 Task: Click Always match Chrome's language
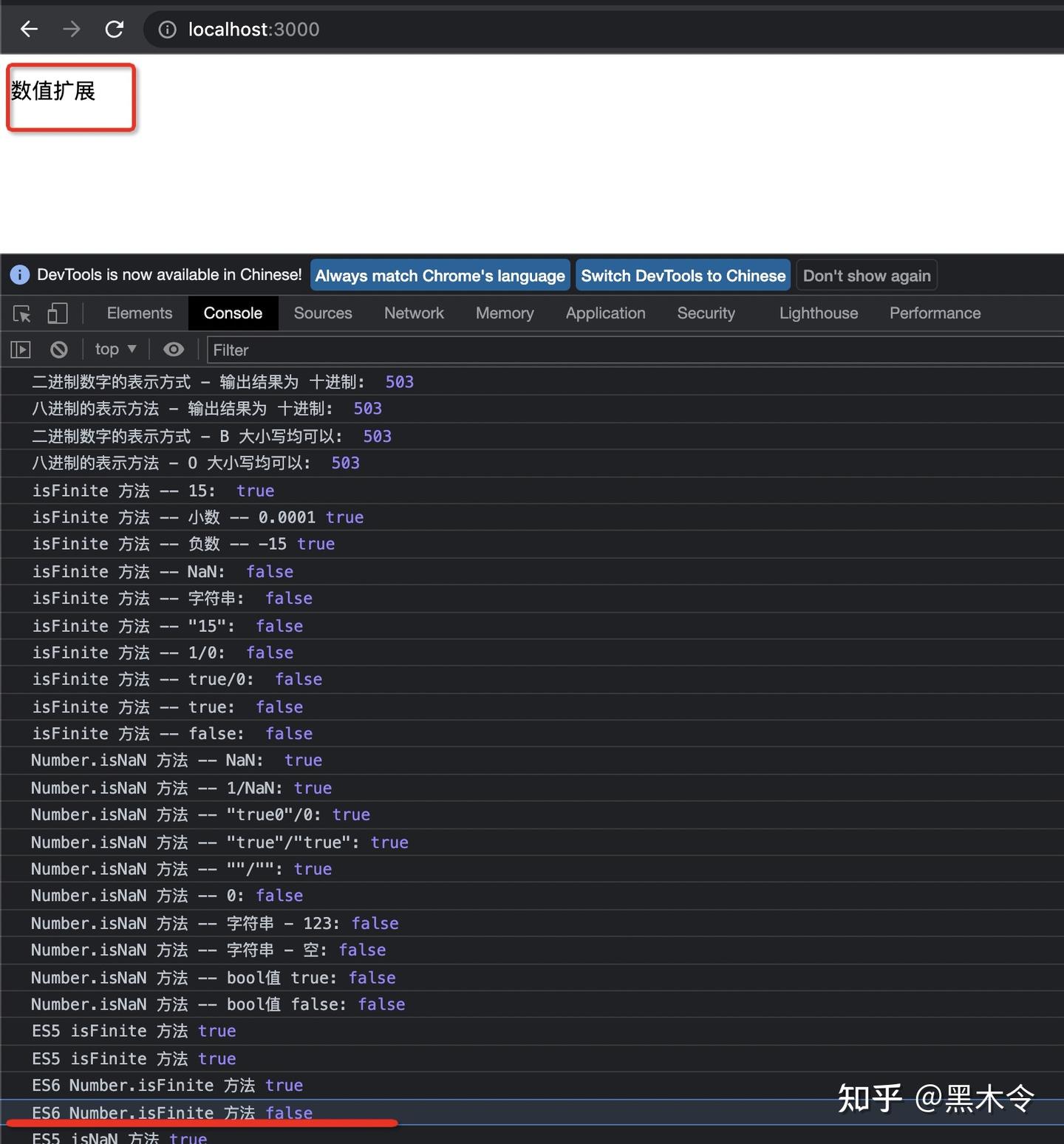(440, 275)
